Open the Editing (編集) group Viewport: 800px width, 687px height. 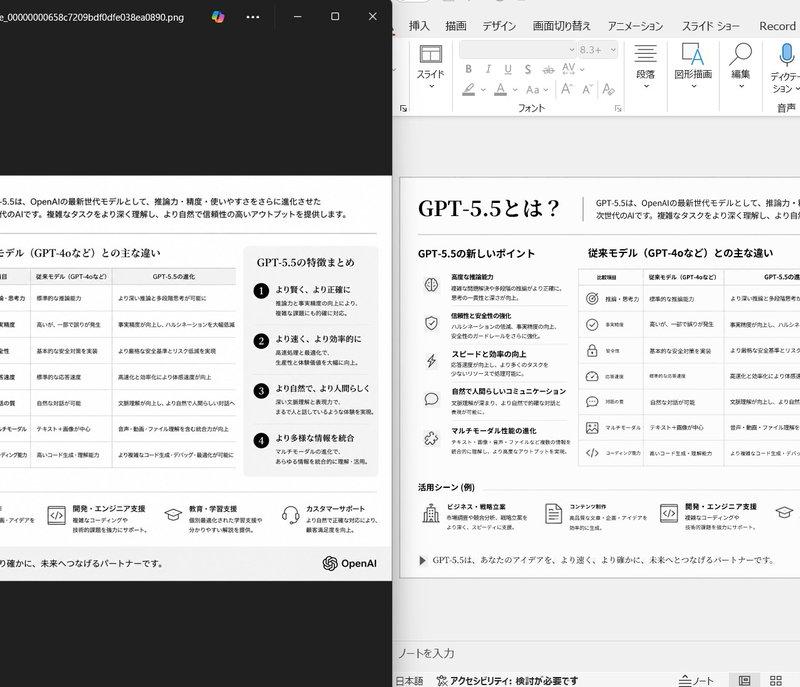pos(740,66)
